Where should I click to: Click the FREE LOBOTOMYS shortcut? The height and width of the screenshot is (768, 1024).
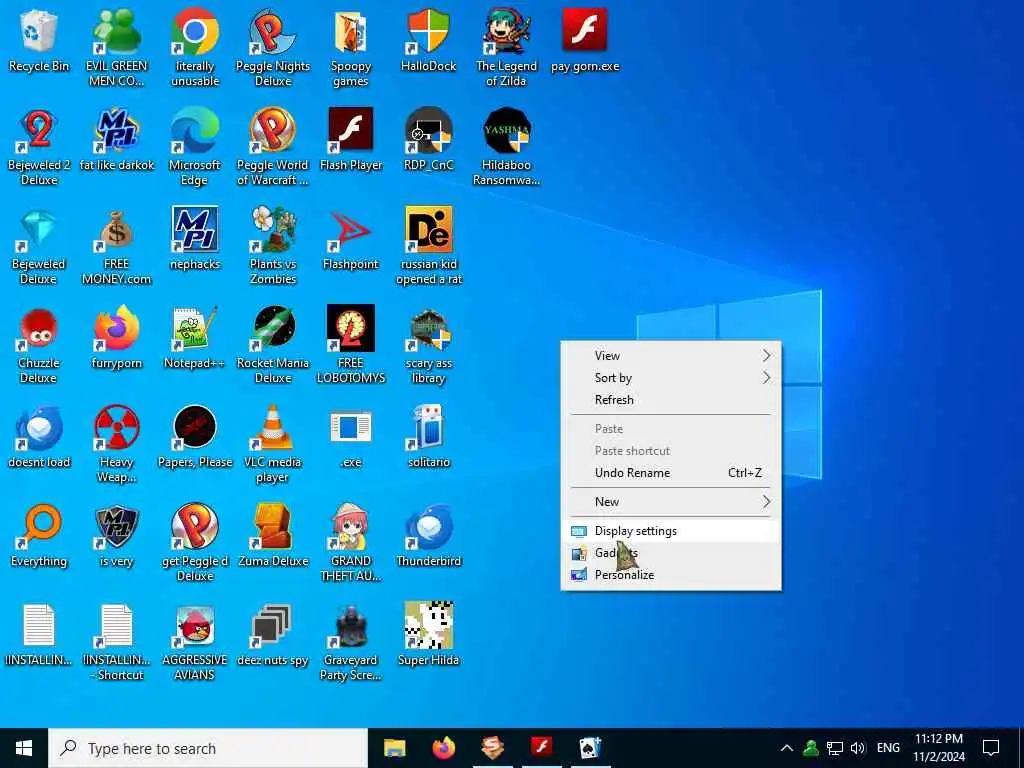tap(351, 345)
